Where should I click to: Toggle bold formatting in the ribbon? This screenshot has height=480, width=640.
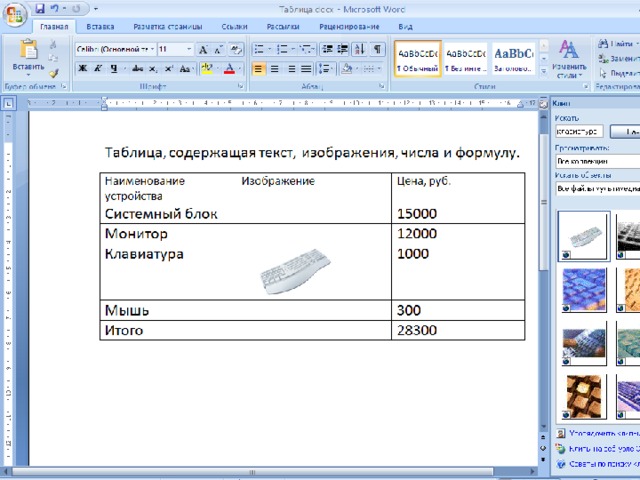(83, 68)
